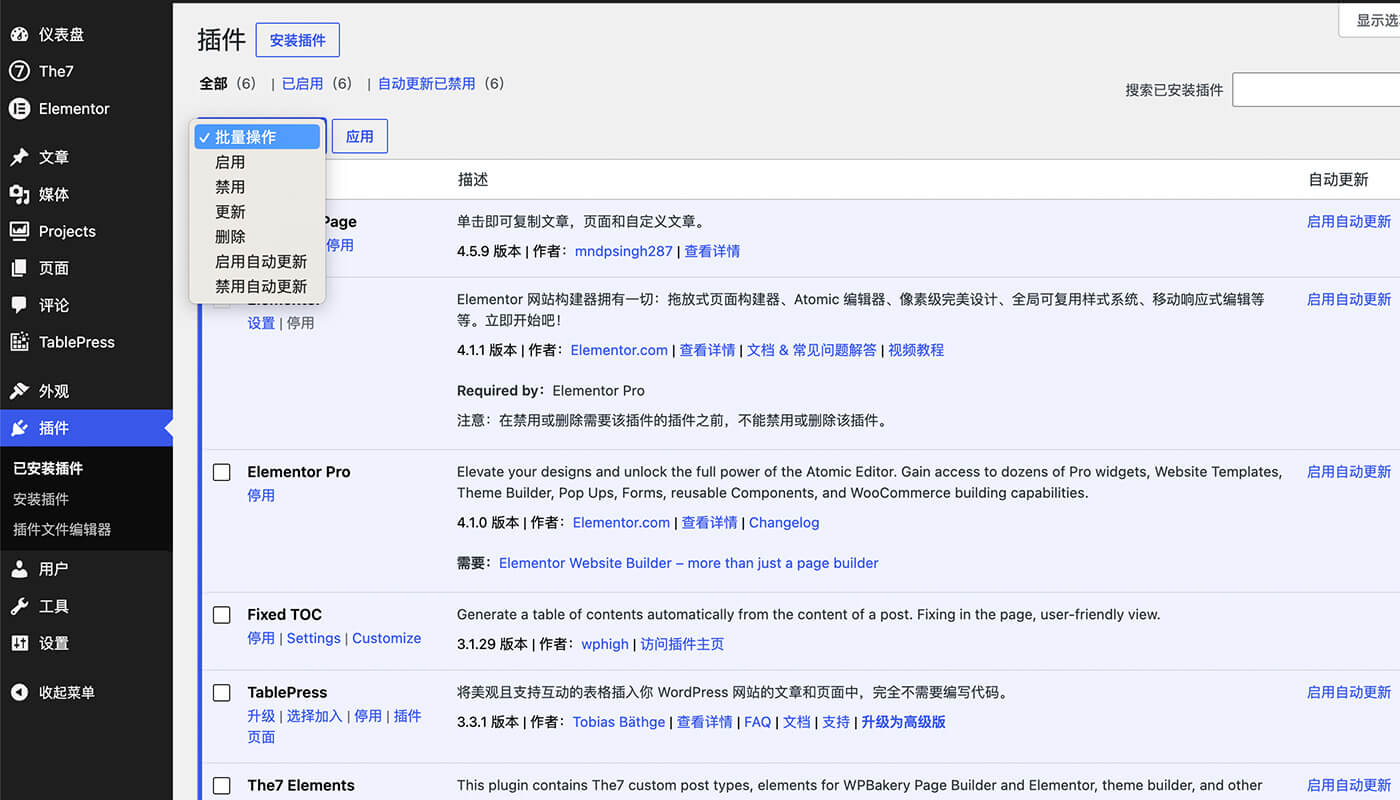
Task: Open the Users (用户) person icon
Action: 19,569
